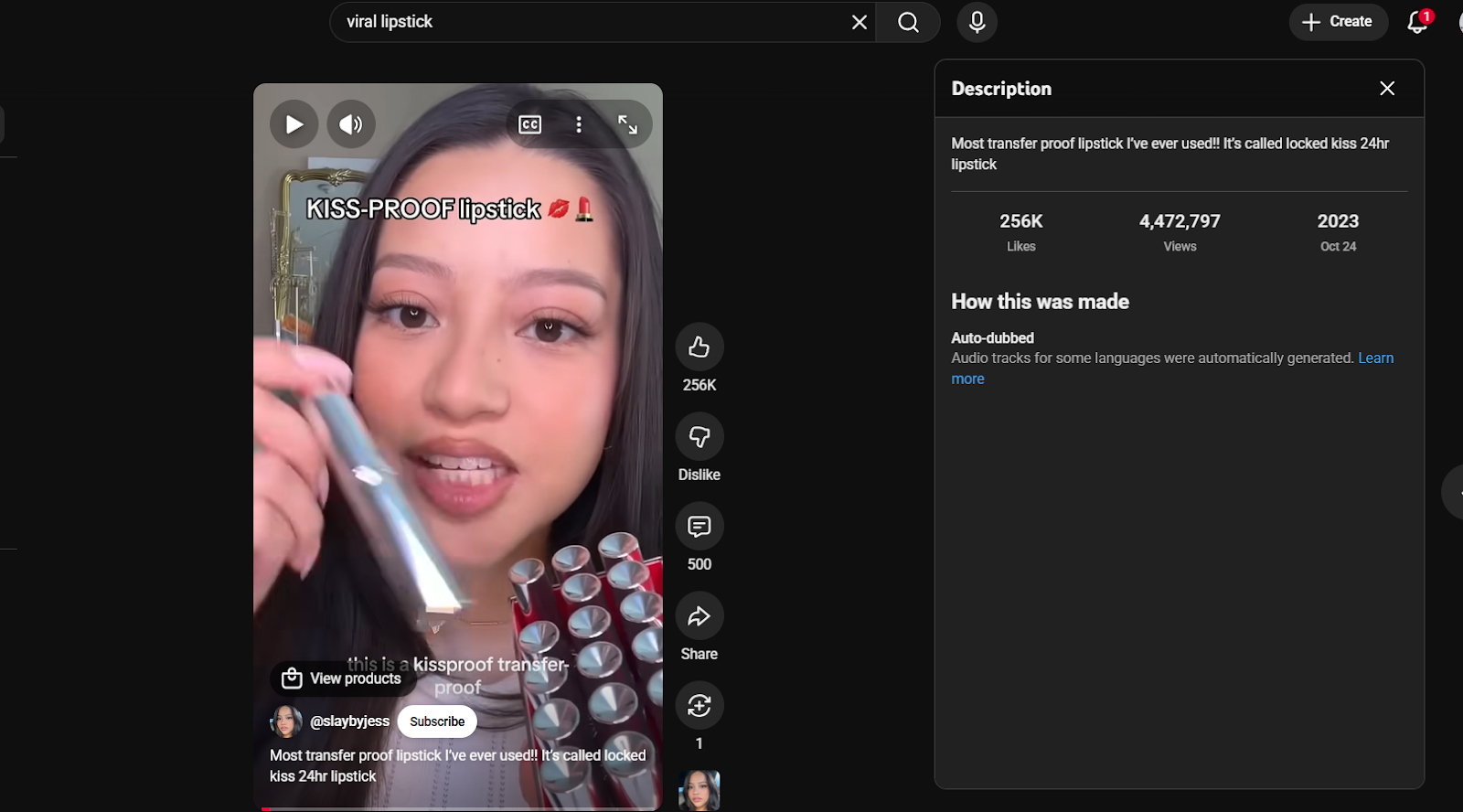Viewport: 1463px width, 812px height.
Task: Open the @slaybyjess avatar picture
Action: click(x=286, y=721)
